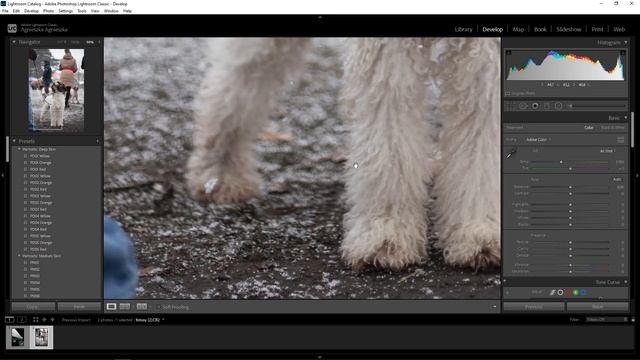Switch to the Library module
Viewport: 640px width, 360px height.
[x=463, y=29]
